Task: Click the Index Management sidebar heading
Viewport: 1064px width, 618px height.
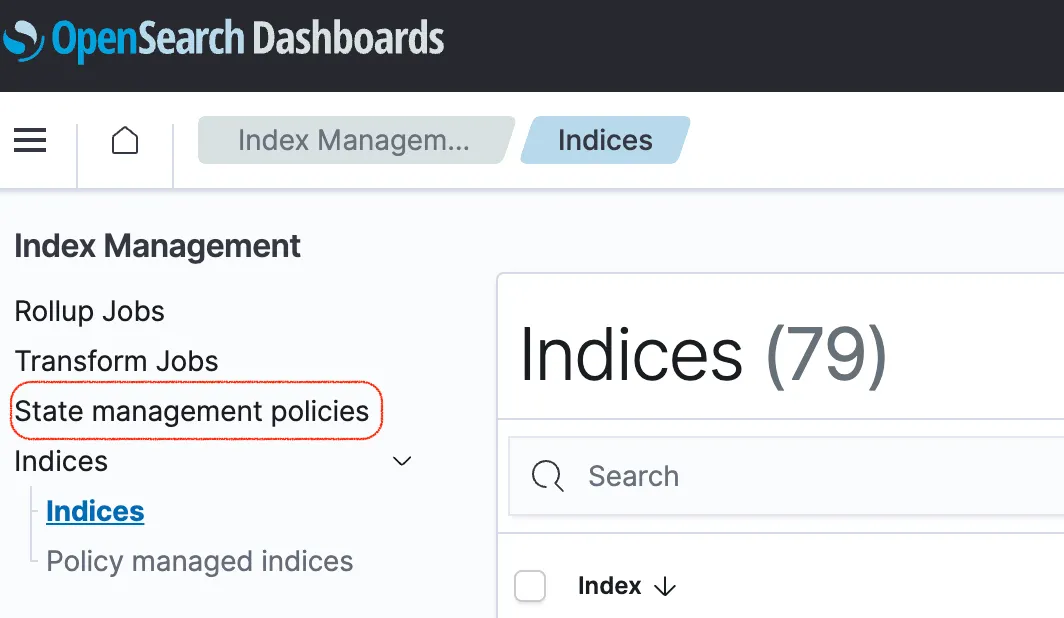Action: [x=158, y=246]
